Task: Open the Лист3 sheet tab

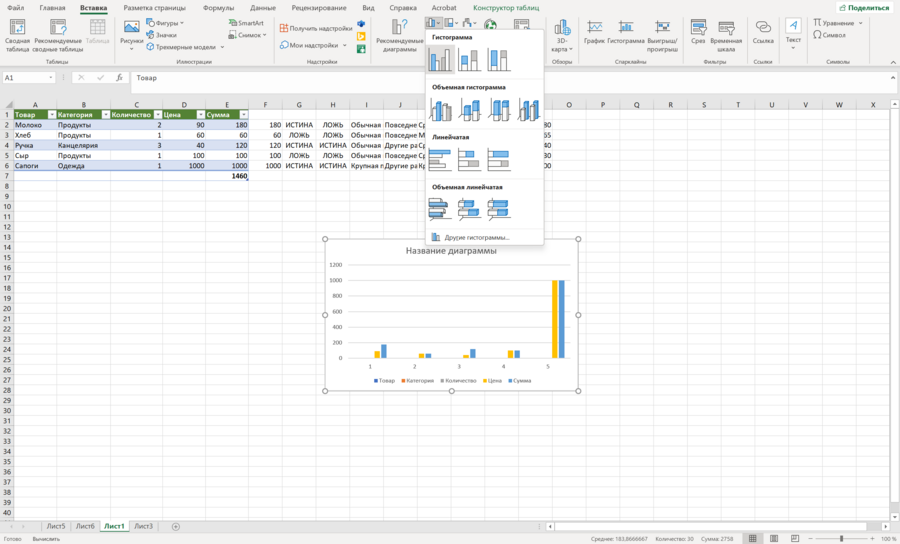Action: [x=143, y=526]
